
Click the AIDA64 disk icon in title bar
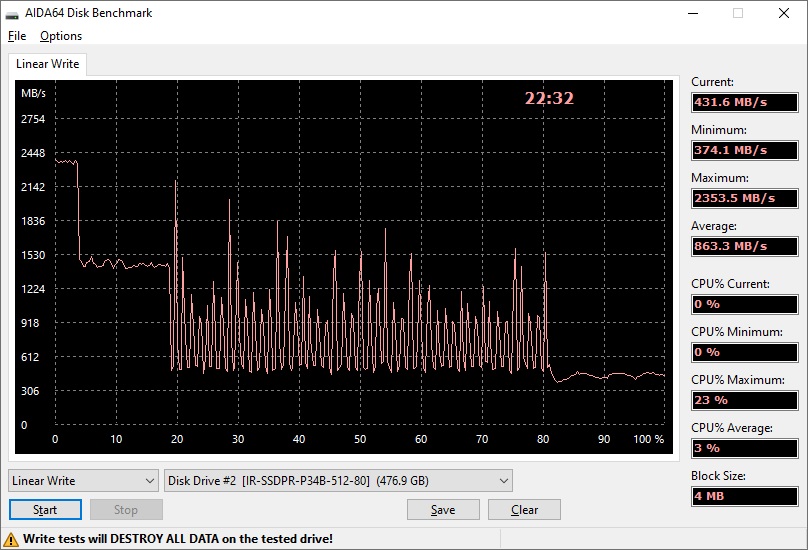click(12, 13)
